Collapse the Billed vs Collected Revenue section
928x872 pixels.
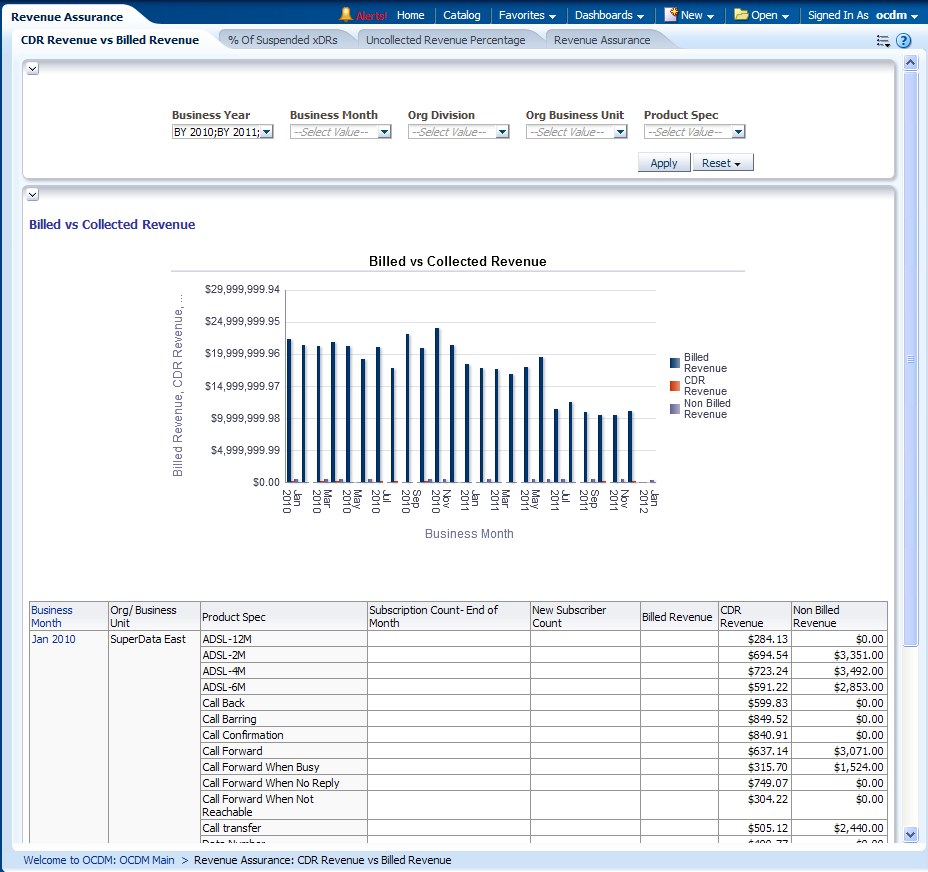[x=33, y=194]
